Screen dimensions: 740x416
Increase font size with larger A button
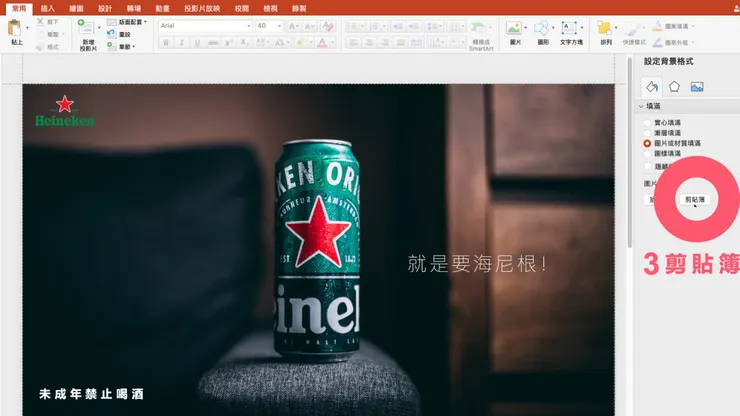point(294,26)
